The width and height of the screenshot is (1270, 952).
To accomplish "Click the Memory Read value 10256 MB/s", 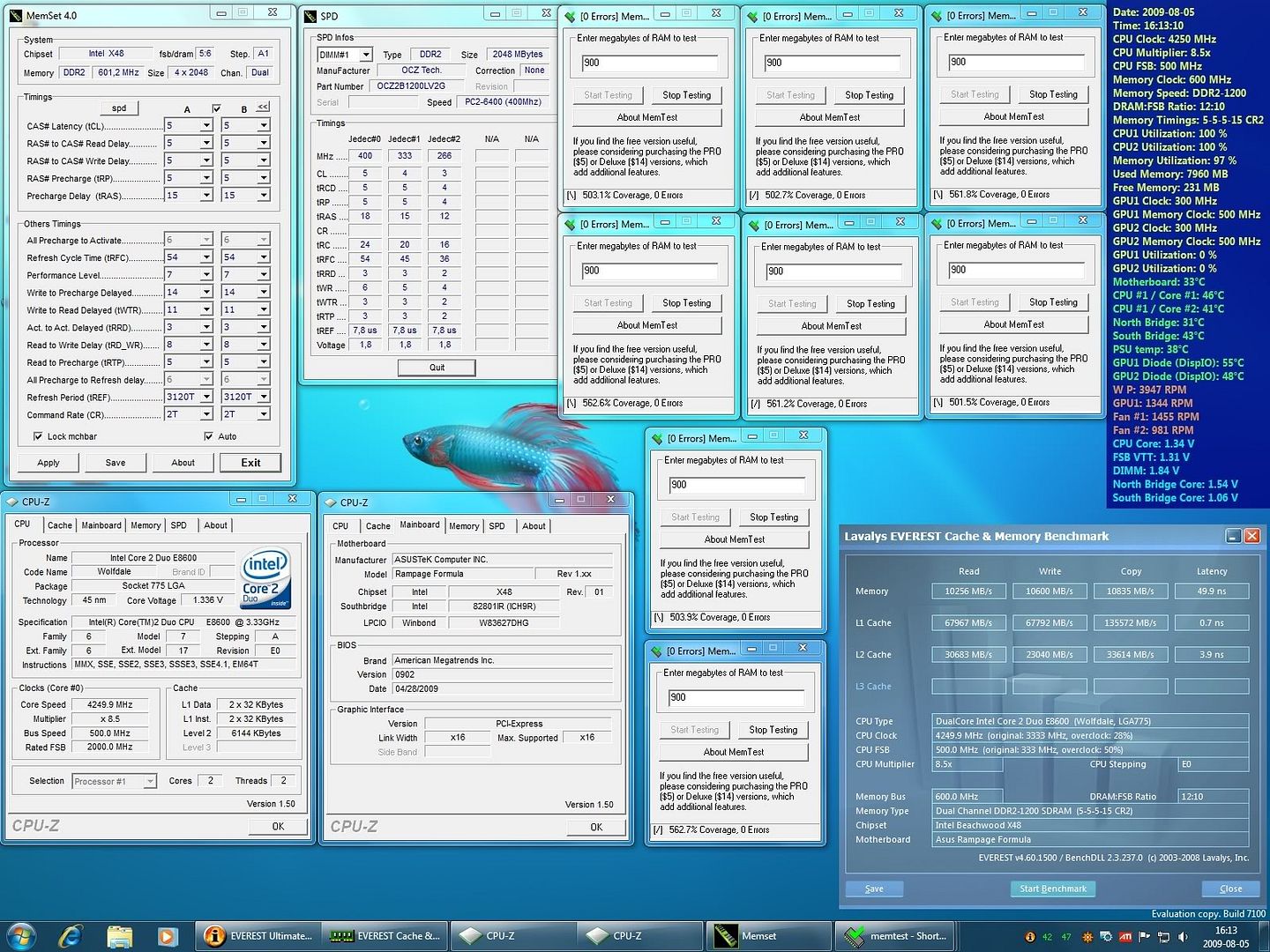I will tap(968, 591).
